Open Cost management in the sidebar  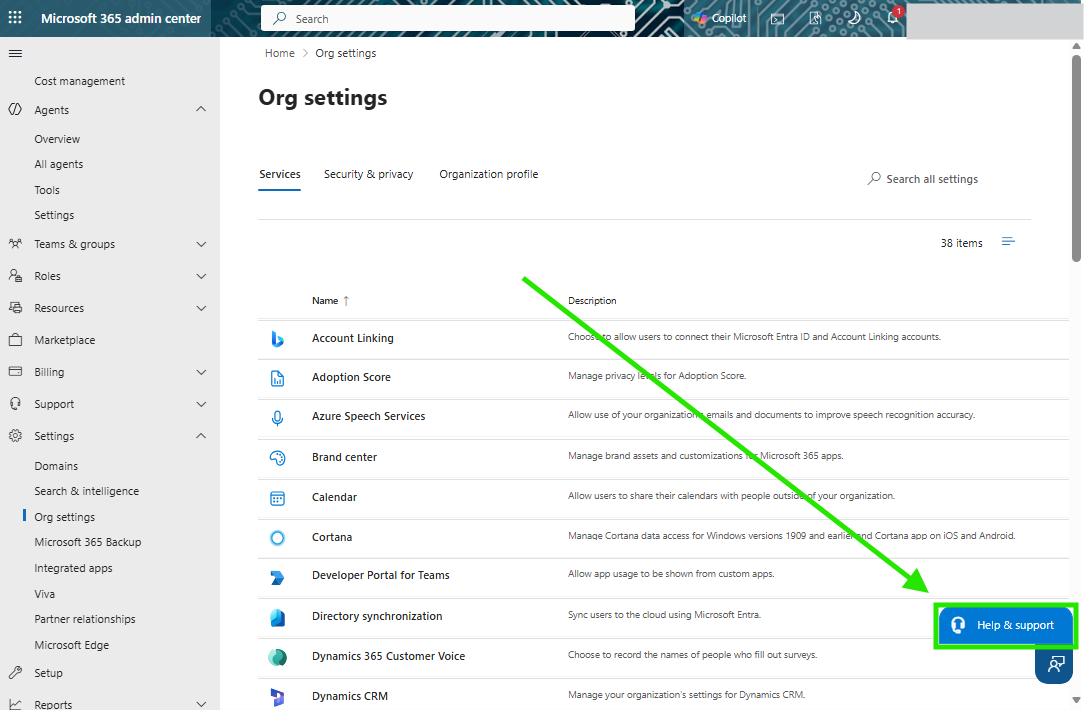80,81
